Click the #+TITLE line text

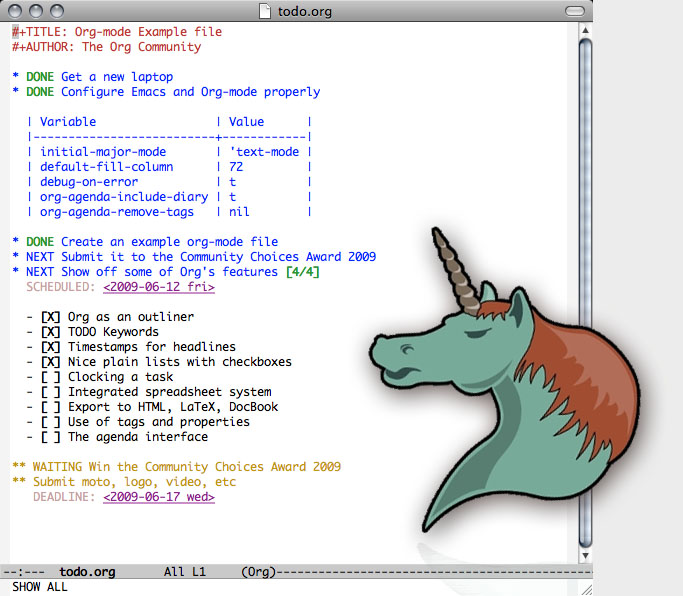pyautogui.click(x=117, y=32)
